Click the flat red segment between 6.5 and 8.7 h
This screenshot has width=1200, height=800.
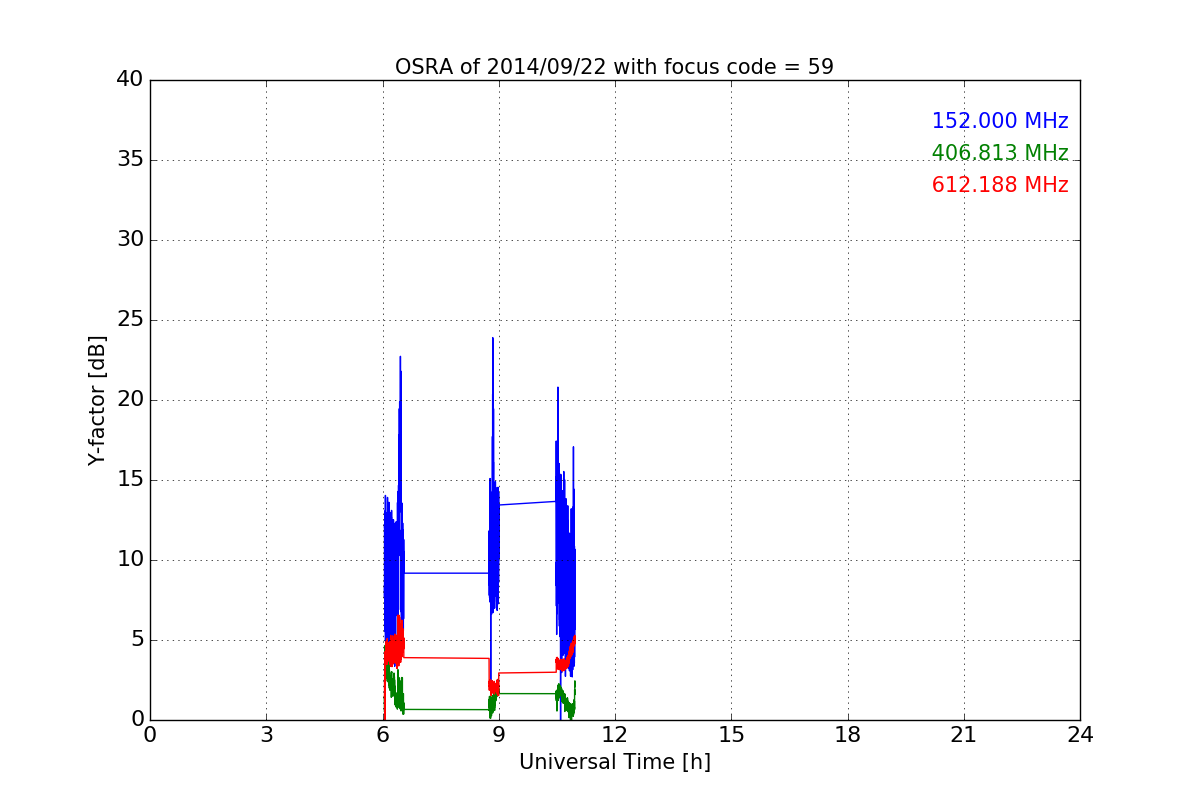tap(446, 658)
